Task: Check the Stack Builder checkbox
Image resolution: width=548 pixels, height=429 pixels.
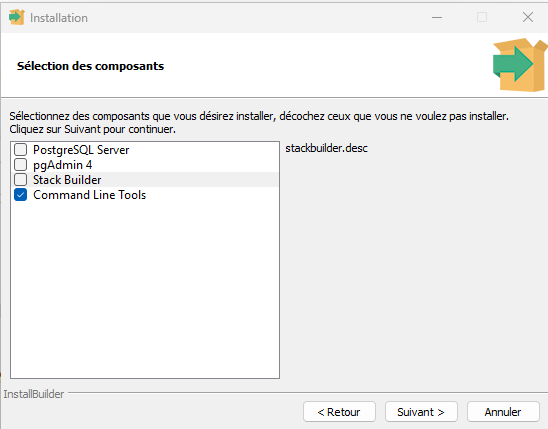Action: (20, 180)
